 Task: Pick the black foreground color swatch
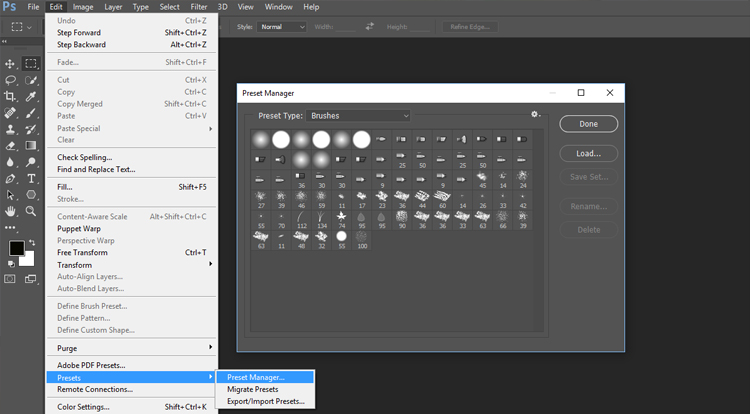[16, 248]
